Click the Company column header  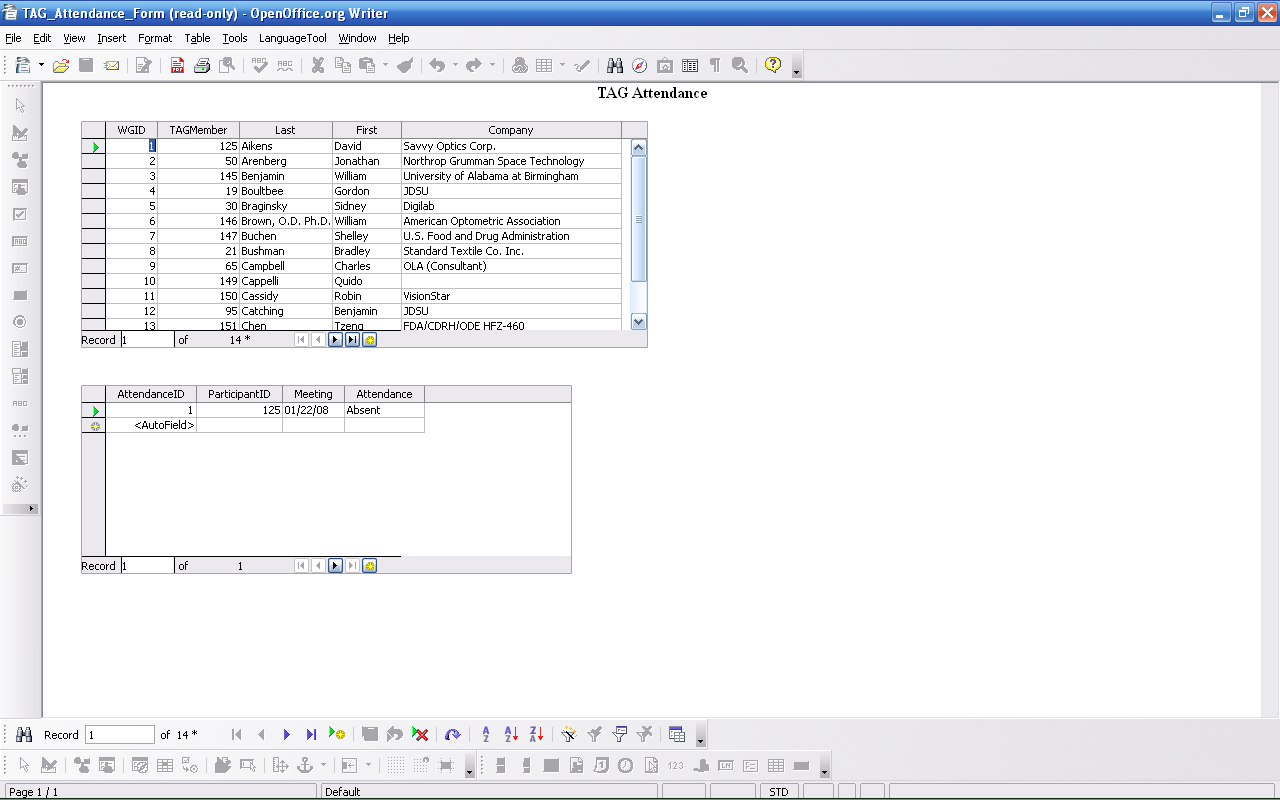[510, 130]
